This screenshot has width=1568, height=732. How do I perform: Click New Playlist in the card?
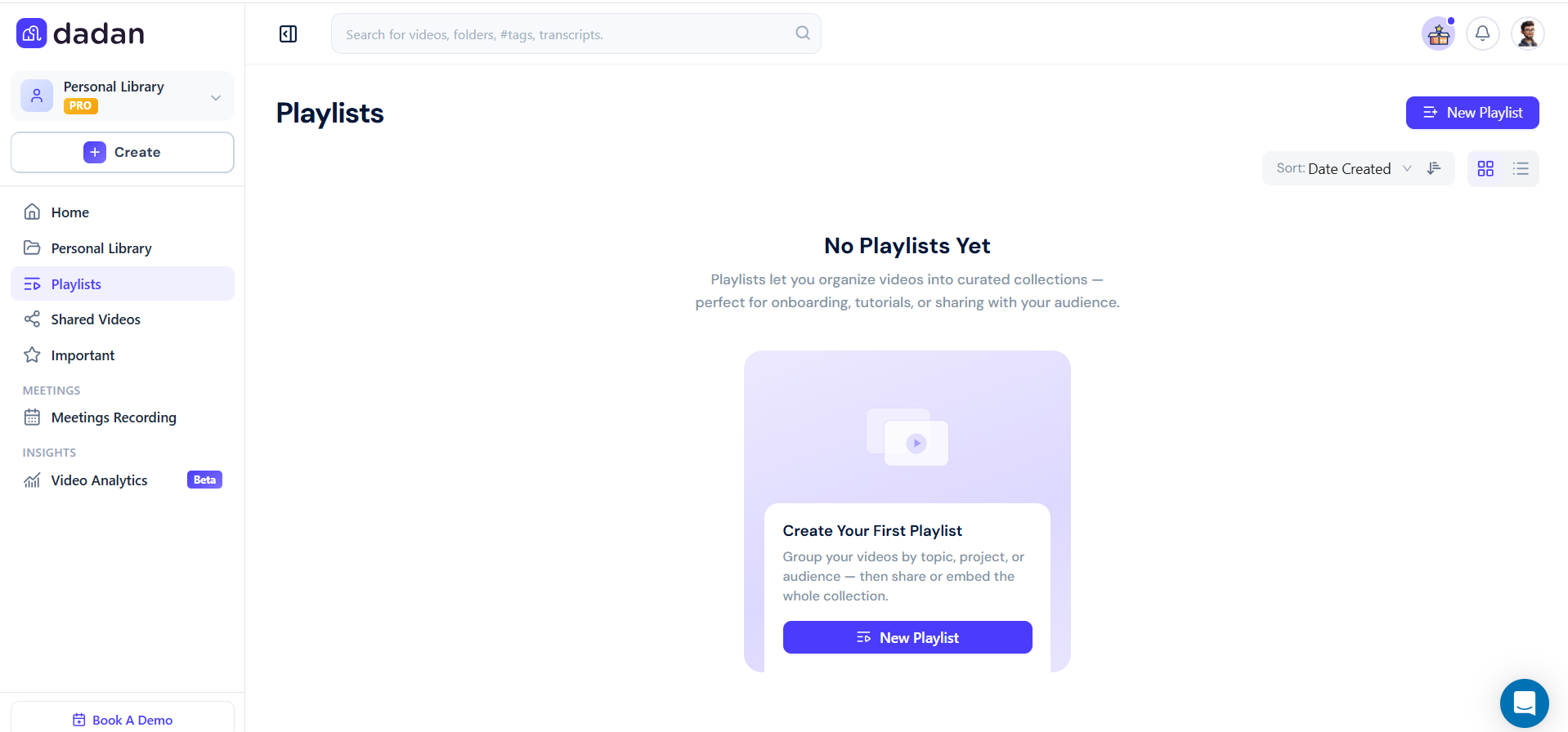907,637
